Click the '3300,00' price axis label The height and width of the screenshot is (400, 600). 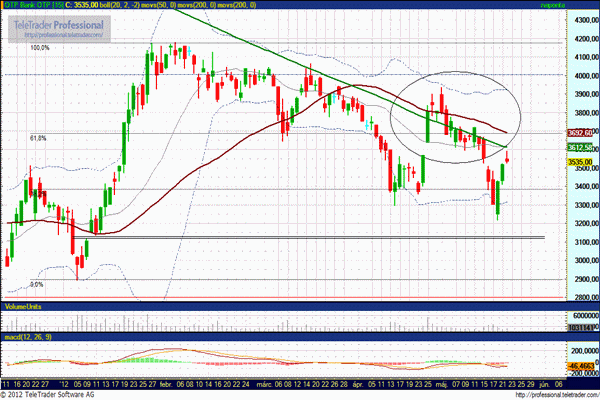tap(586, 205)
